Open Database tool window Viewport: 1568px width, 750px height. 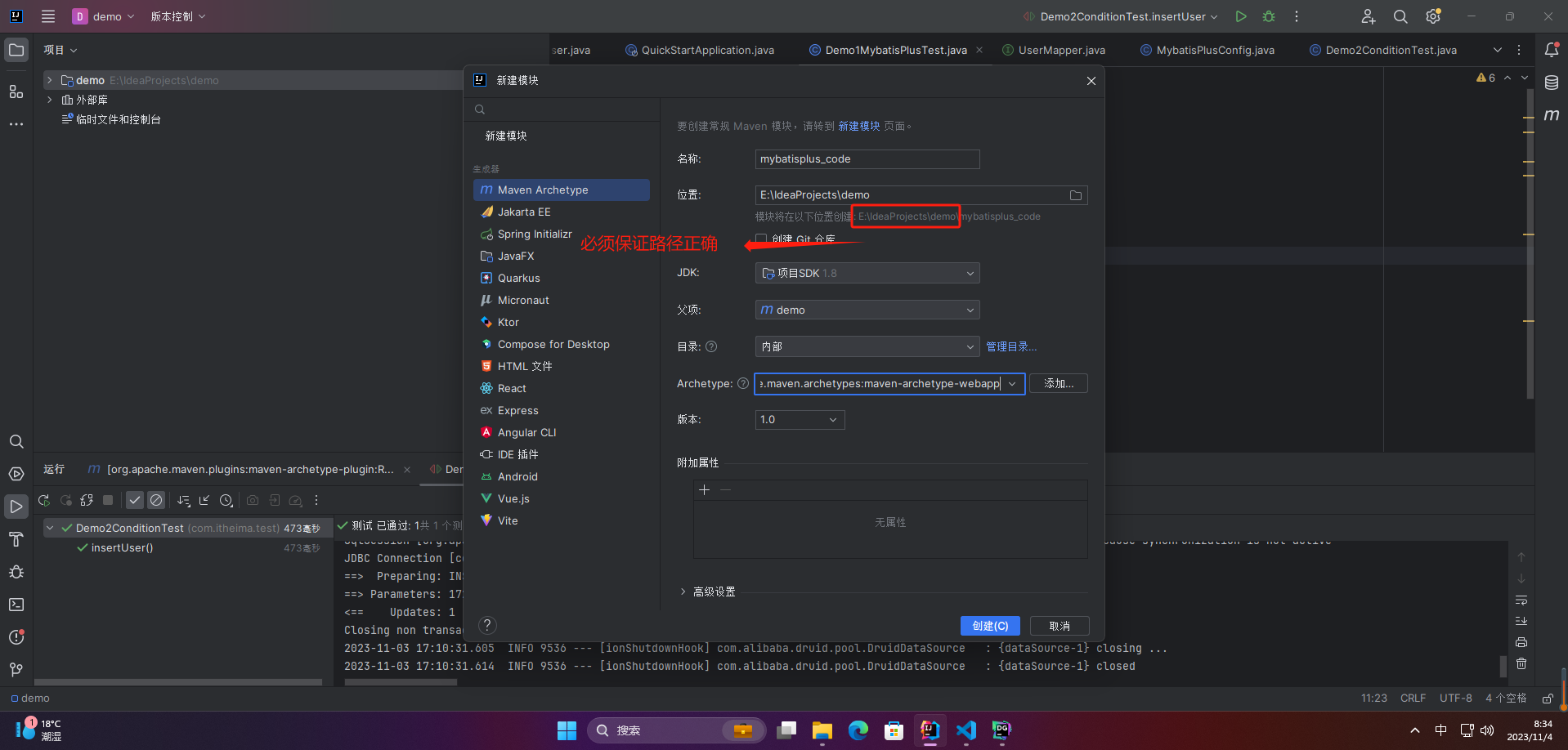pos(1552,83)
